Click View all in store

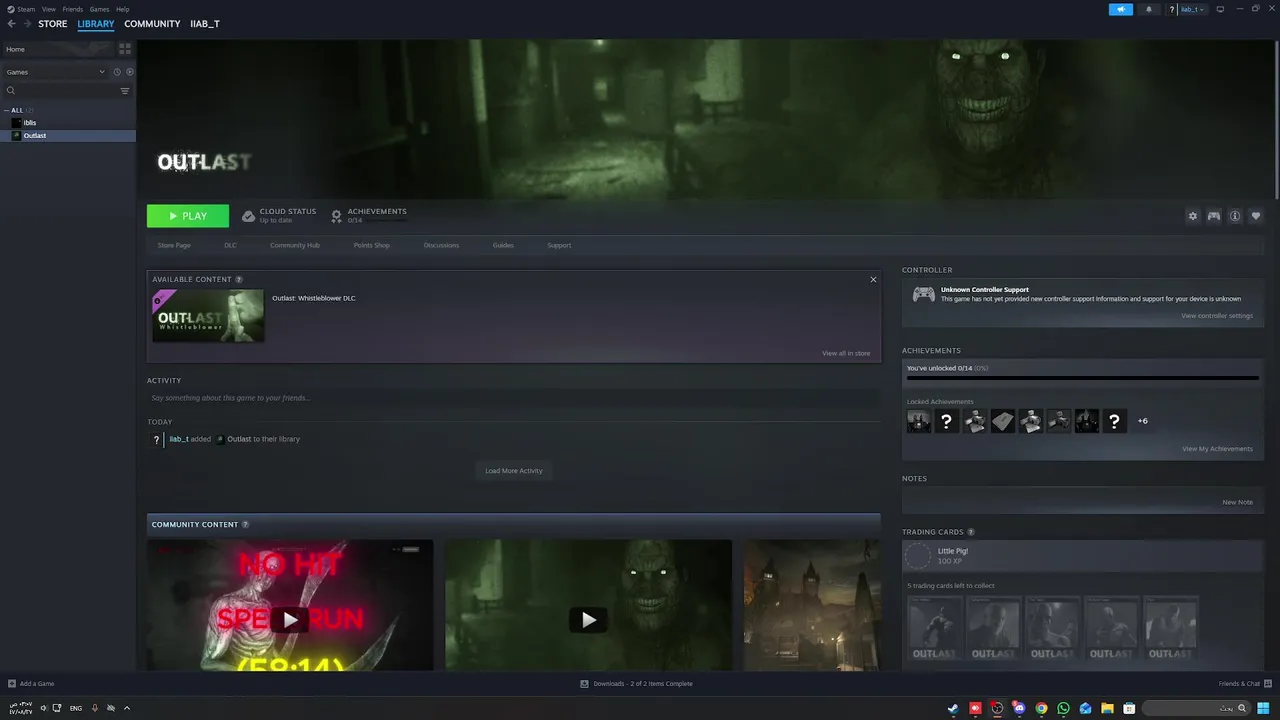(x=846, y=353)
